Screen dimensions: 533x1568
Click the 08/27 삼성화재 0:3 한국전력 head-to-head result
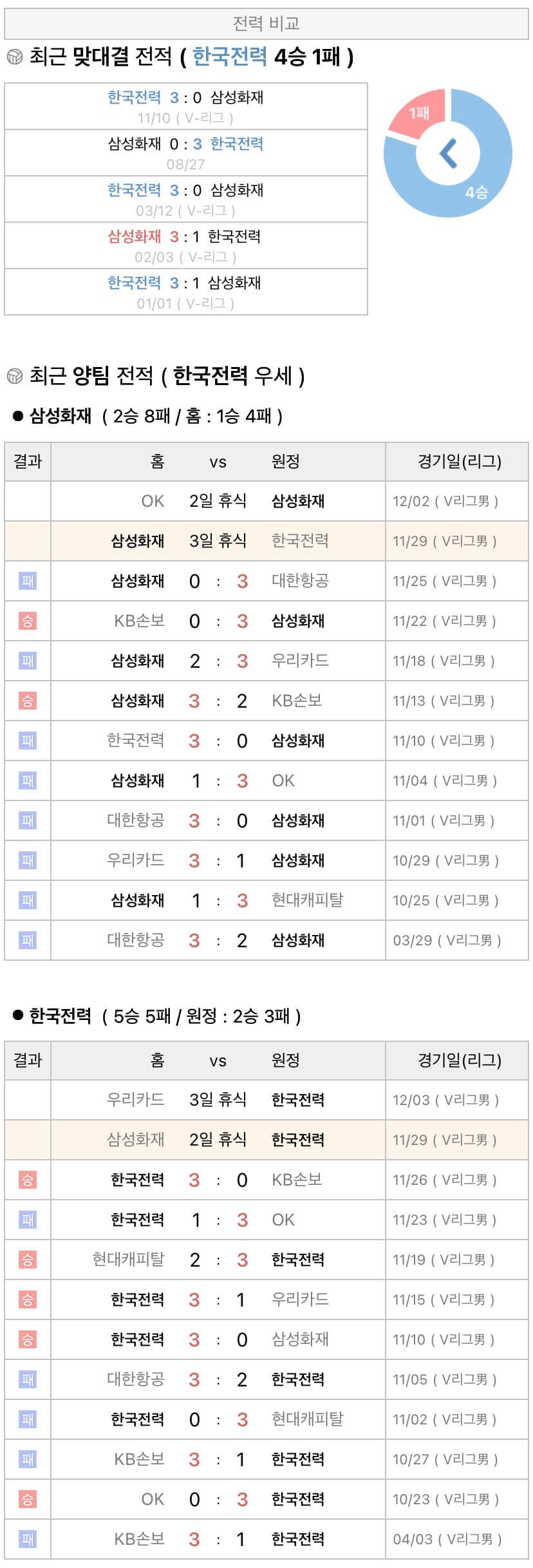pyautogui.click(x=185, y=153)
